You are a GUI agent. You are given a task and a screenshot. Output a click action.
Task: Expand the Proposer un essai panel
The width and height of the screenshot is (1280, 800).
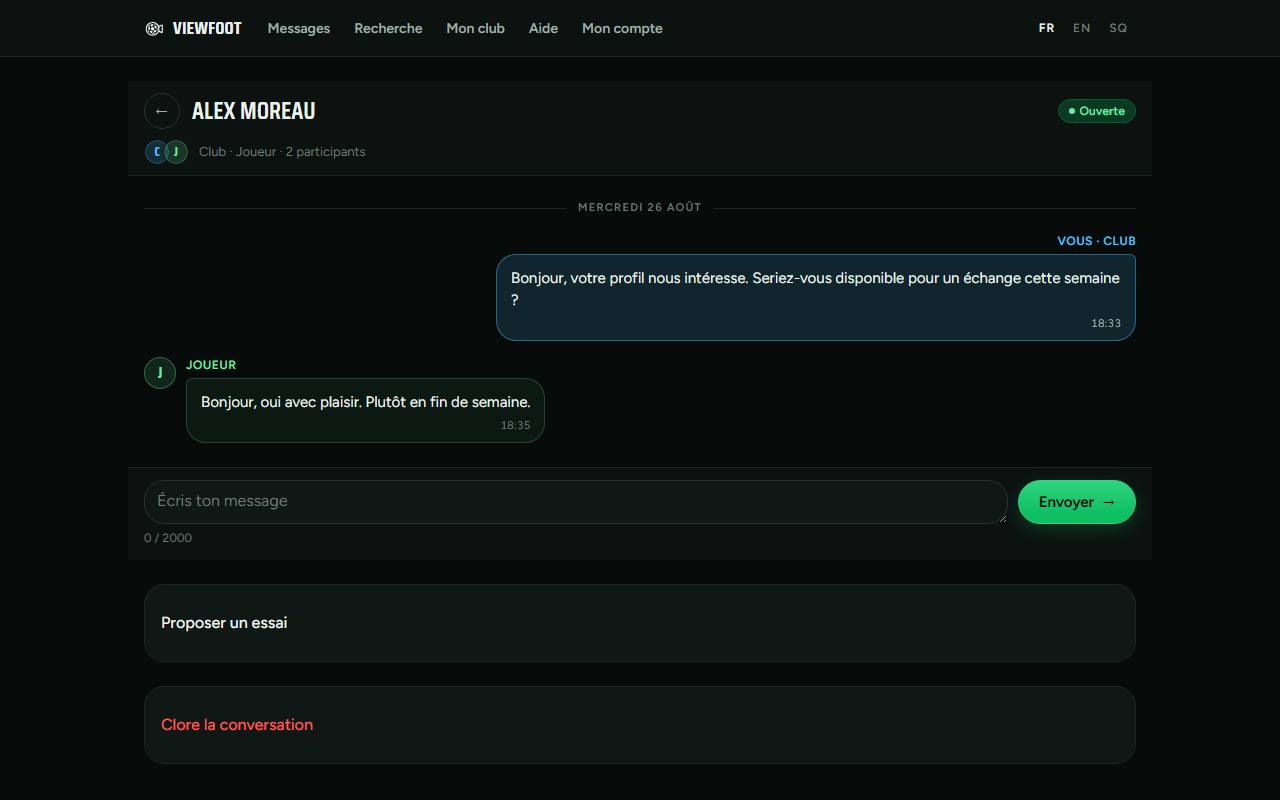click(640, 623)
